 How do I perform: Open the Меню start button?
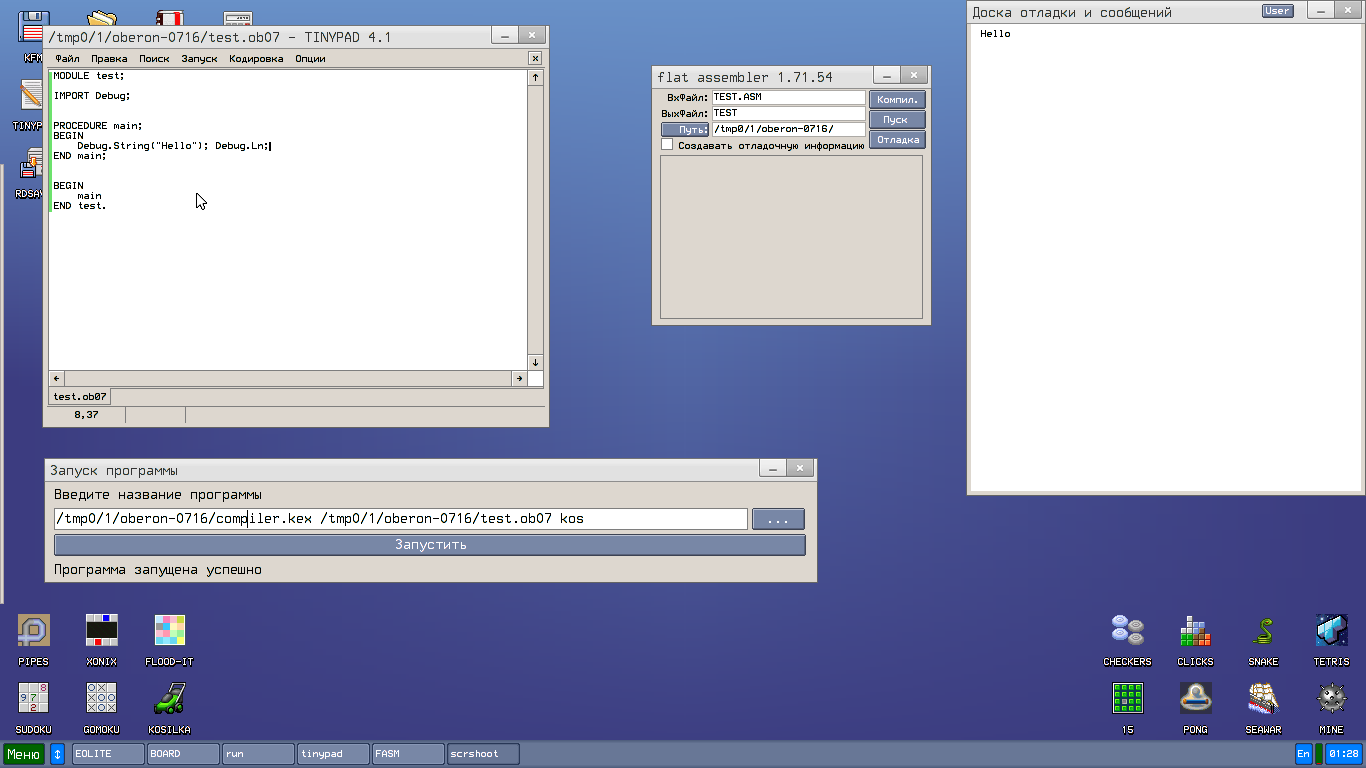coord(24,754)
